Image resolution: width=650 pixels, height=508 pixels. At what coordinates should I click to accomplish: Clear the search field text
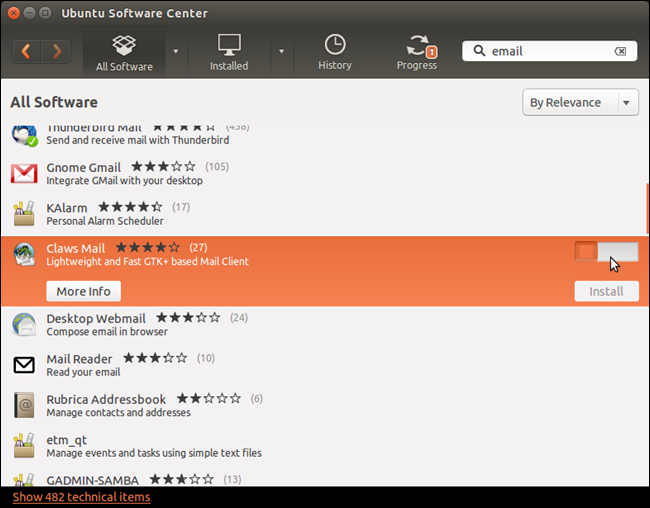pyautogui.click(x=620, y=51)
